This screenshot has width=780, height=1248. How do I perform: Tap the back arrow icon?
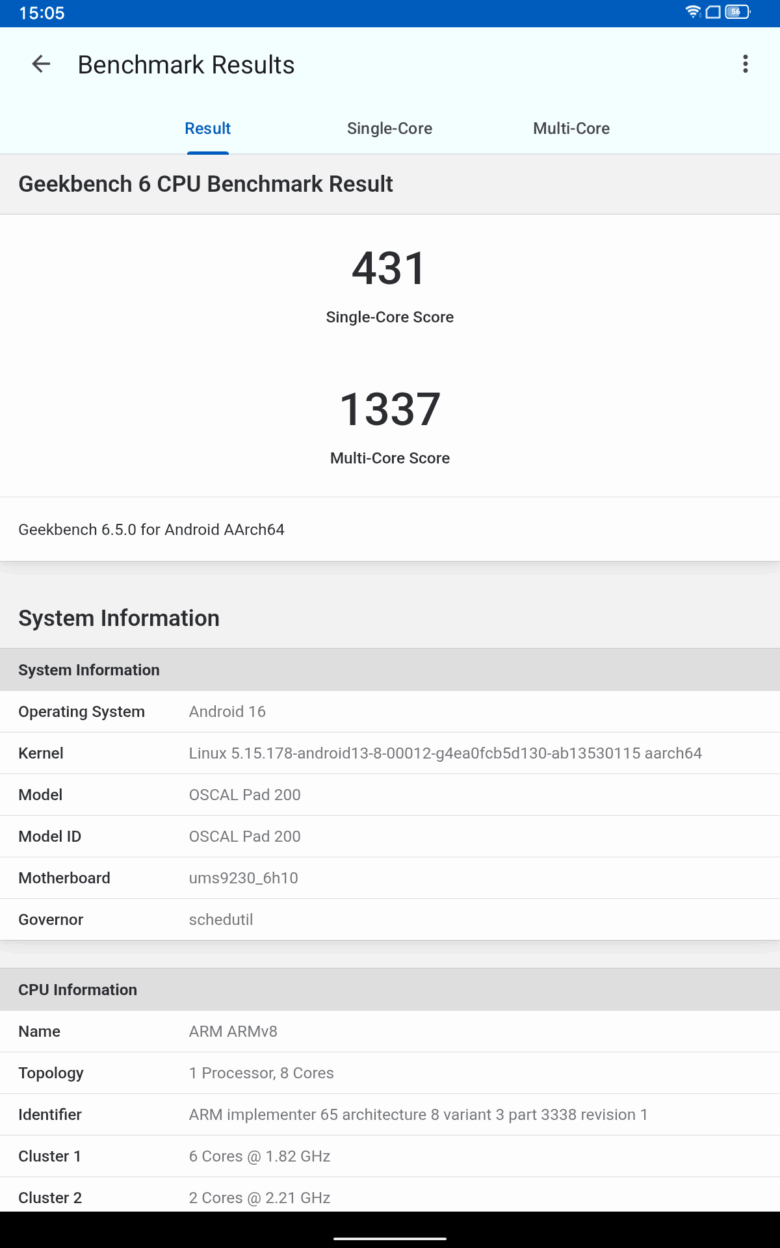coord(41,64)
